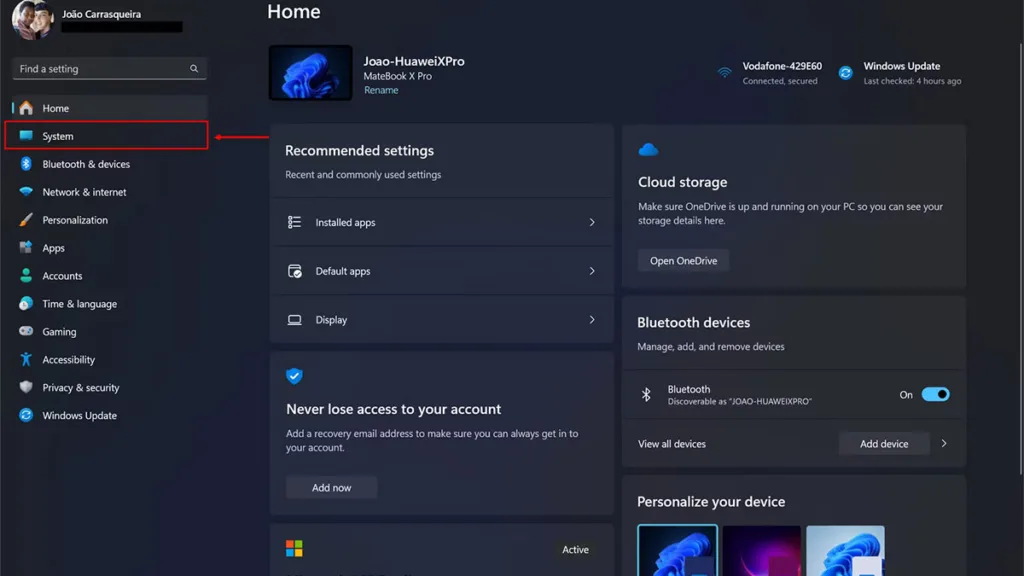1024x576 pixels.
Task: Click the Find a setting search box
Action: (x=109, y=69)
